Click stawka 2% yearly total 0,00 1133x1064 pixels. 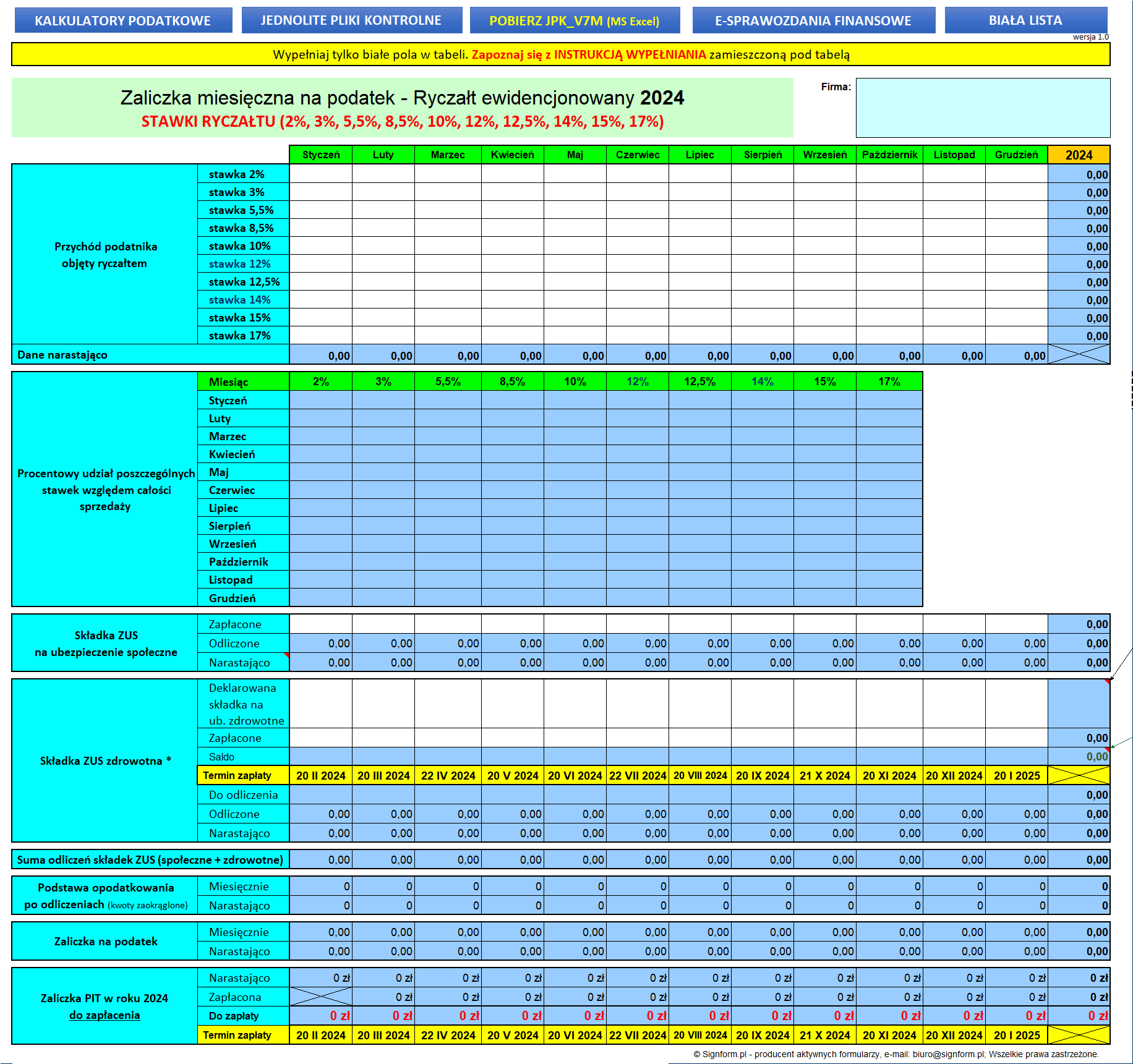click(1079, 174)
